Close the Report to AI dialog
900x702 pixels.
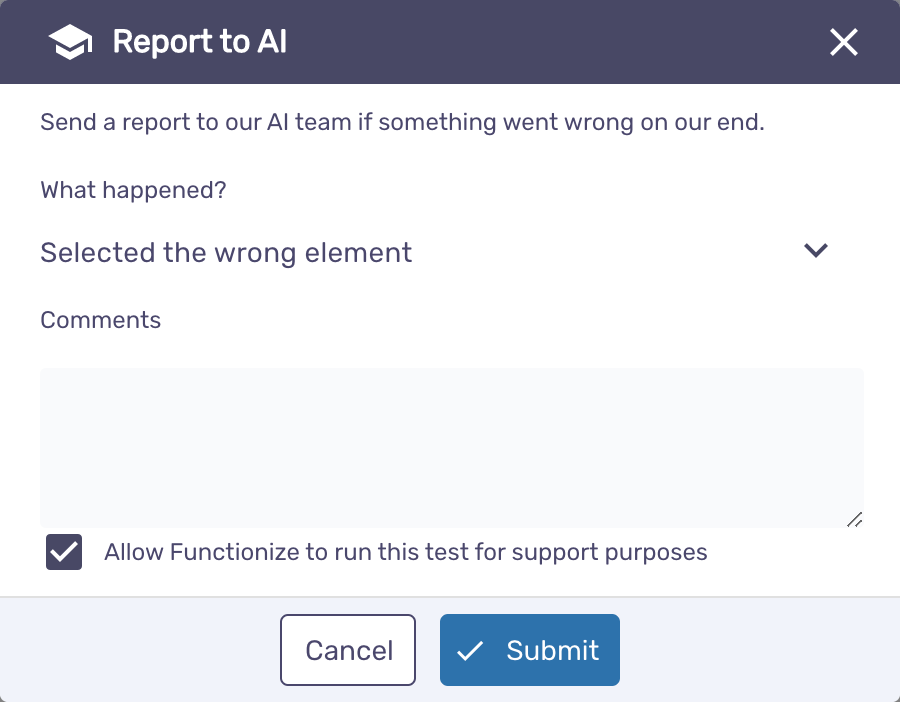click(x=844, y=42)
